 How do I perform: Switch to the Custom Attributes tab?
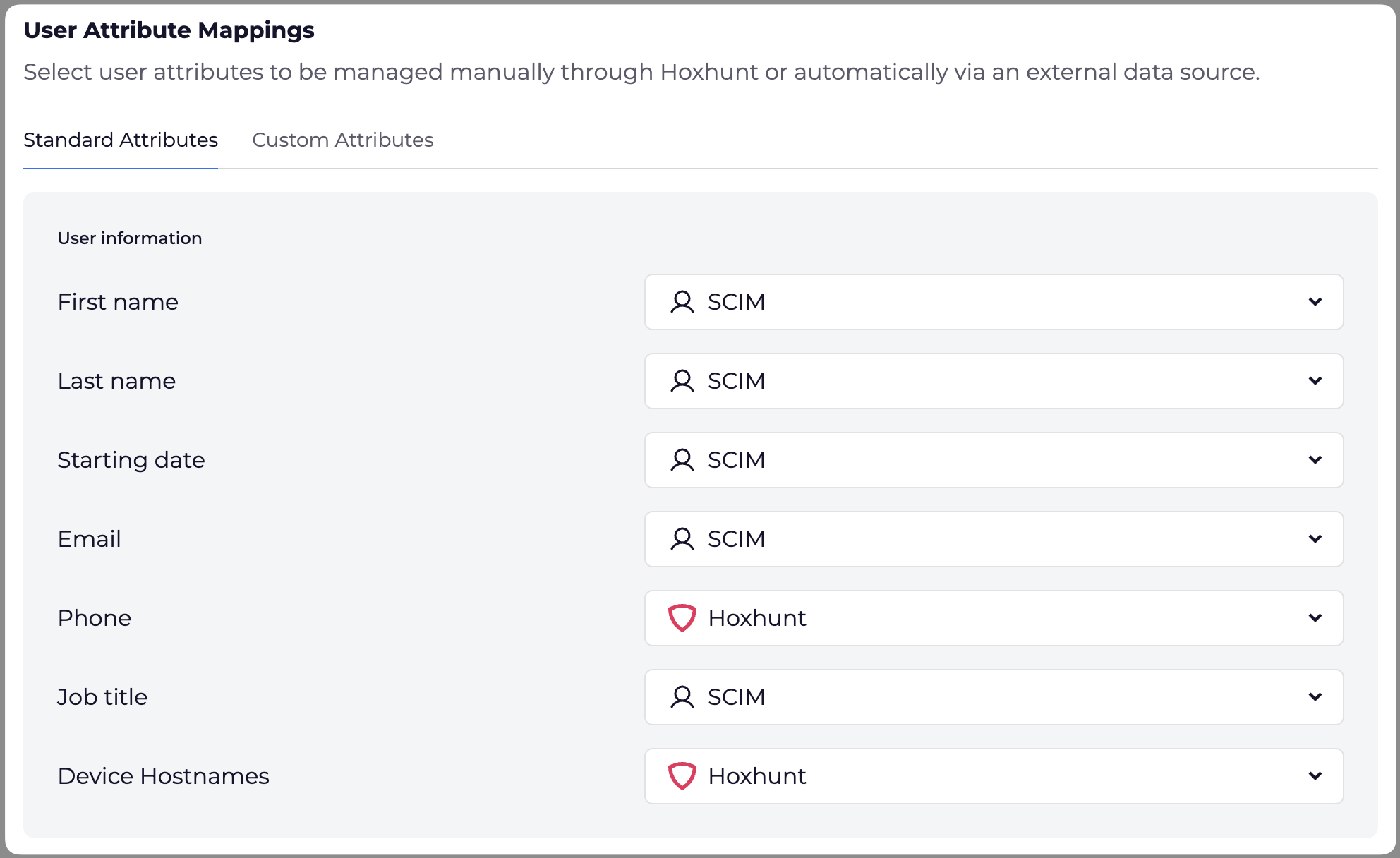point(342,140)
